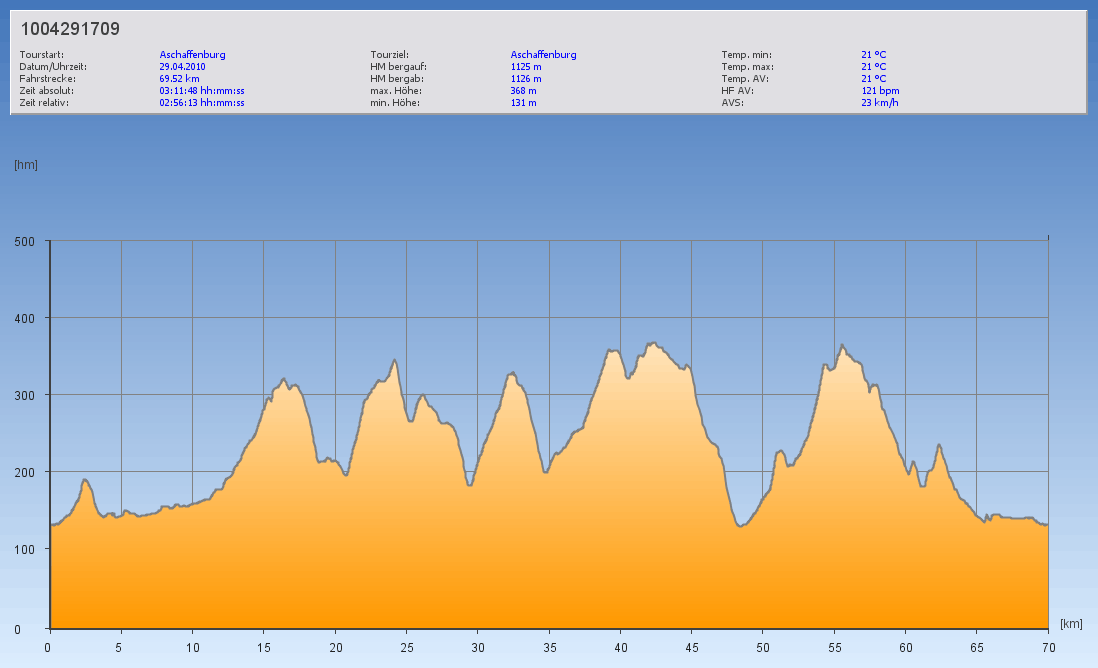
Task: Select the HM bergauf value 1125 m
Action: point(526,67)
